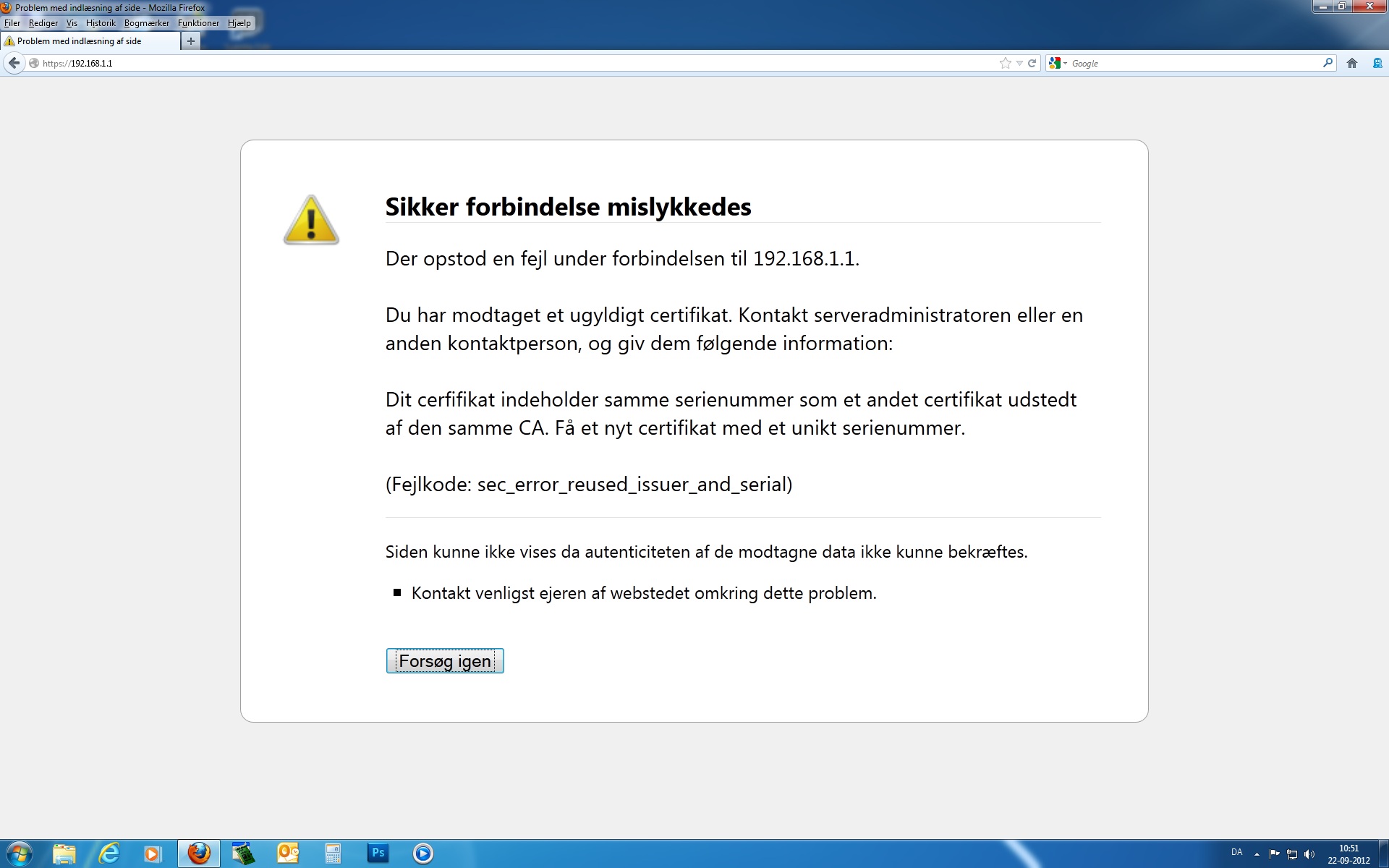The image size is (1389, 868).
Task: Open the Rediger menu
Action: coord(43,23)
